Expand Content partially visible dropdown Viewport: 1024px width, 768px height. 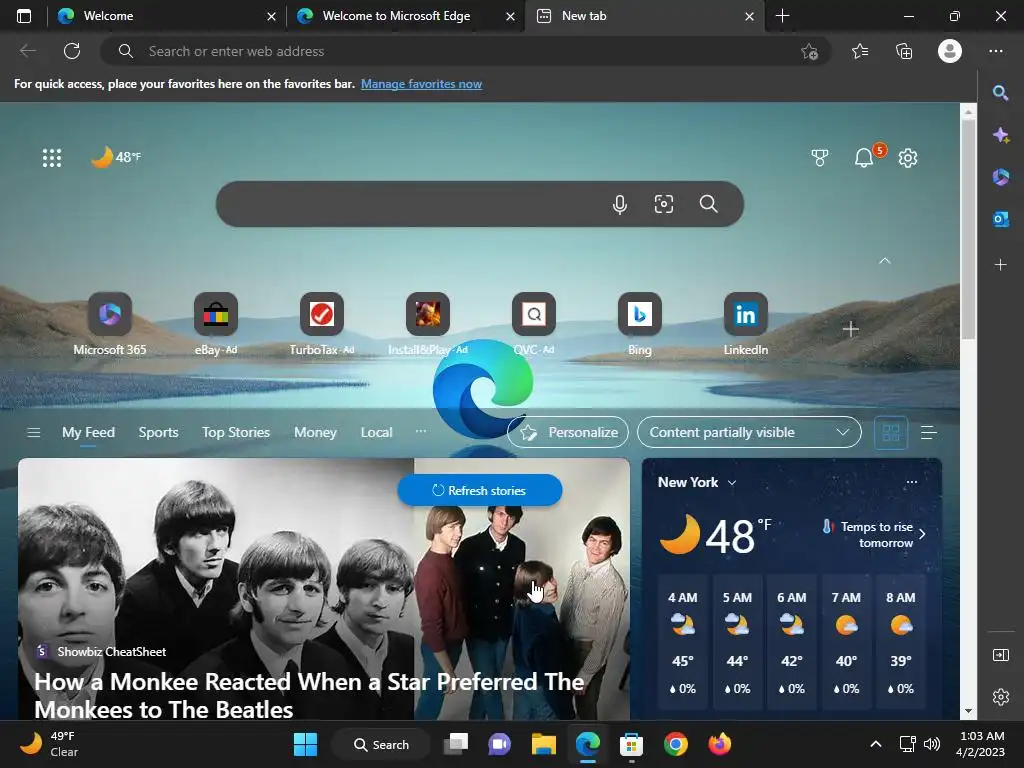(749, 432)
